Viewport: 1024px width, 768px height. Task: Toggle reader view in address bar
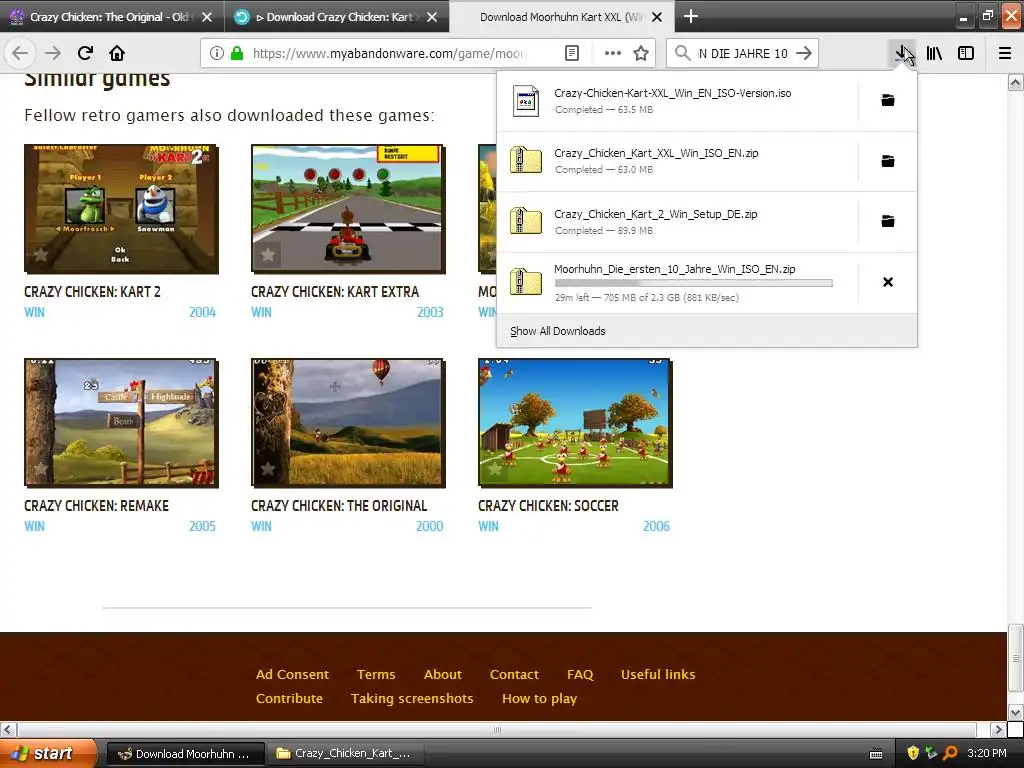point(571,53)
